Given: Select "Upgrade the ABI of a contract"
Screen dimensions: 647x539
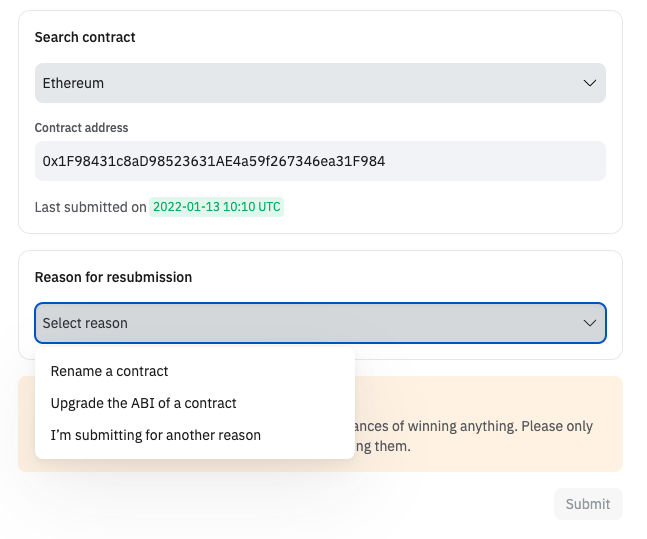Looking at the screenshot, I should pos(143,403).
